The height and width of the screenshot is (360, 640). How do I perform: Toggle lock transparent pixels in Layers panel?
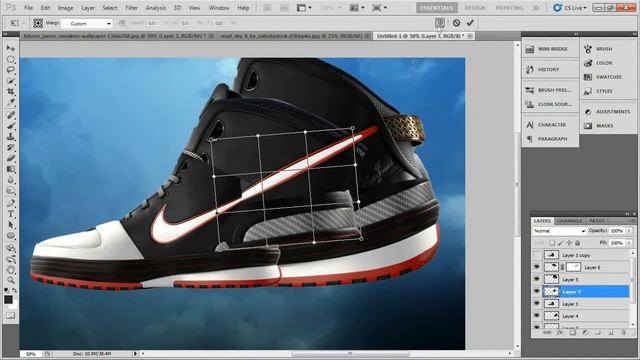[x=552, y=243]
